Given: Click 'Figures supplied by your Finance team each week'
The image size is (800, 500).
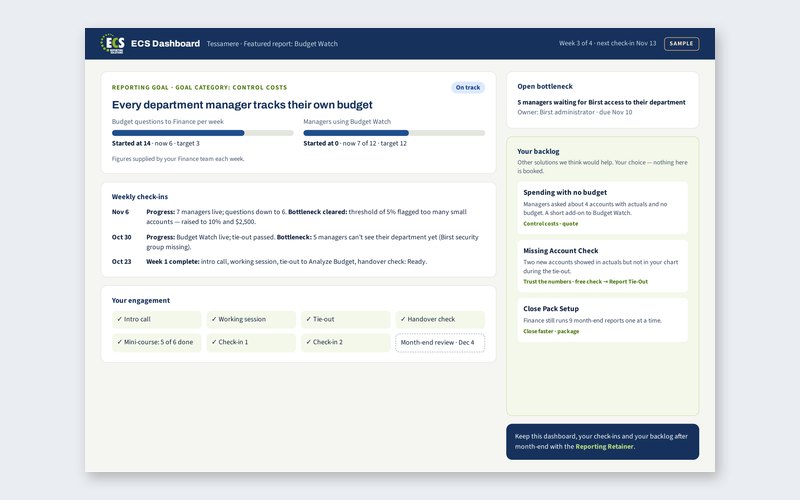Looking at the screenshot, I should [178, 159].
